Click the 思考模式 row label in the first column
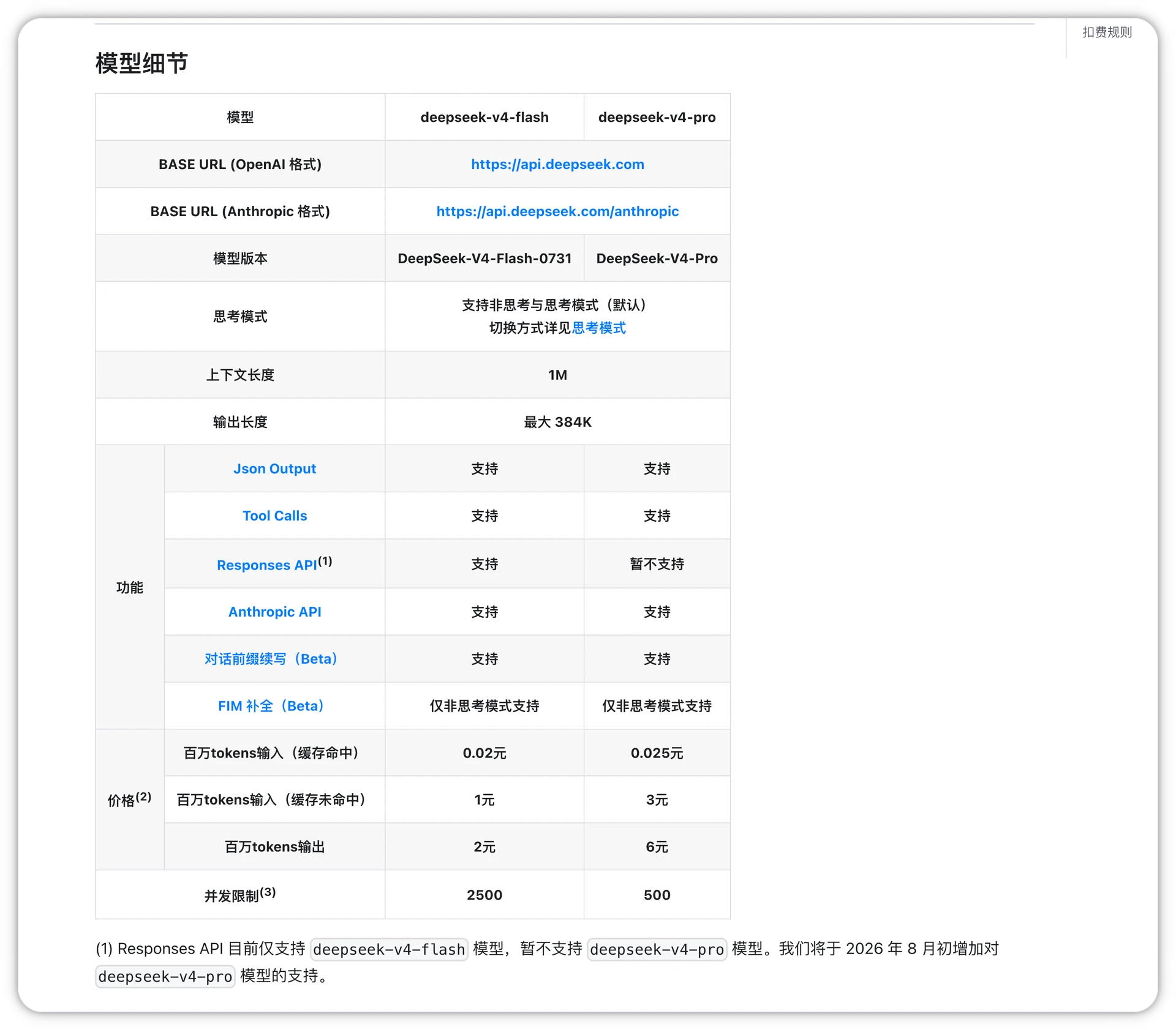Screen dimensions: 1176x1030 pyautogui.click(x=240, y=317)
